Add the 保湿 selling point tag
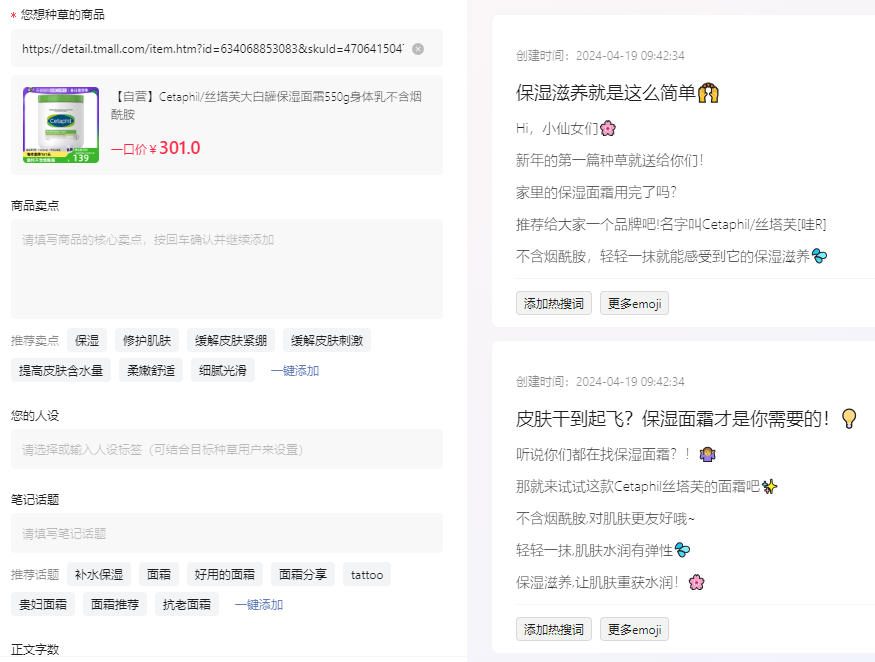The width and height of the screenshot is (875, 662). click(x=87, y=340)
